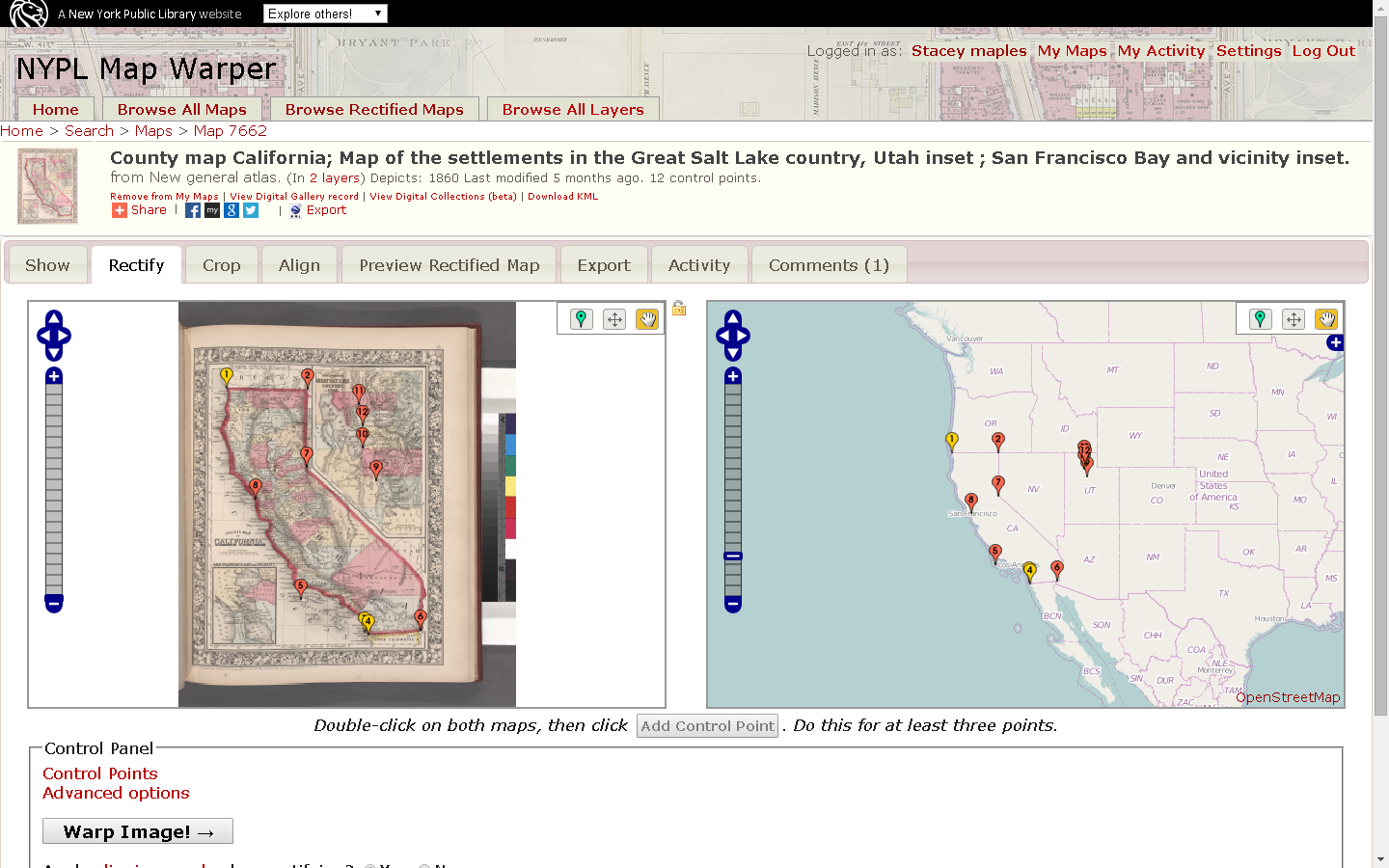Click zoom slider handle on OpenStreetMap panel

point(733,556)
